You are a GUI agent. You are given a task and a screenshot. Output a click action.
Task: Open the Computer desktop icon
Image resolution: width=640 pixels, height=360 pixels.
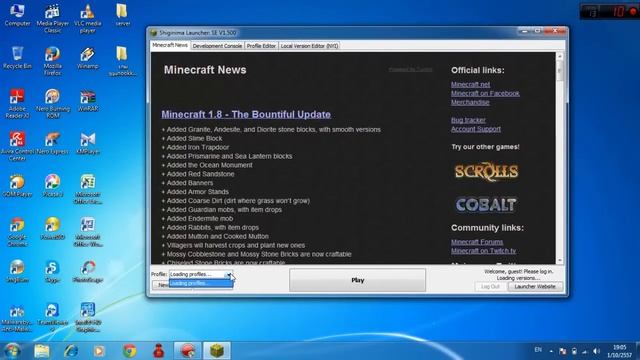coord(17,15)
